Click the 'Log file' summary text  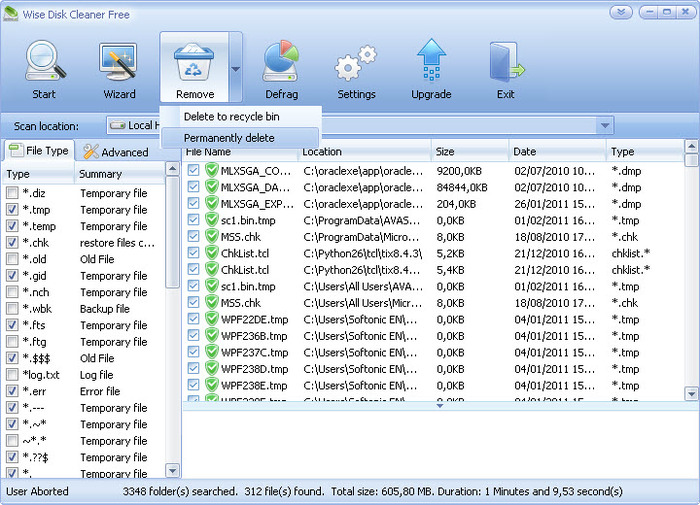point(96,375)
